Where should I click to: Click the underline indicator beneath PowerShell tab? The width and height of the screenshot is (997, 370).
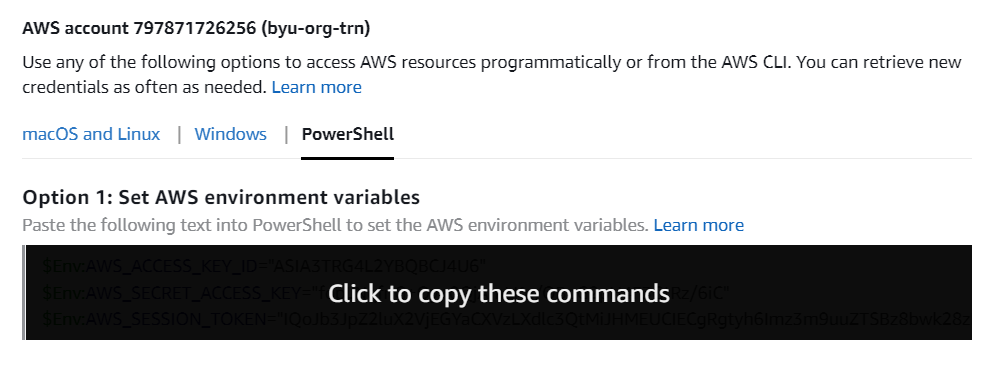pos(348,158)
